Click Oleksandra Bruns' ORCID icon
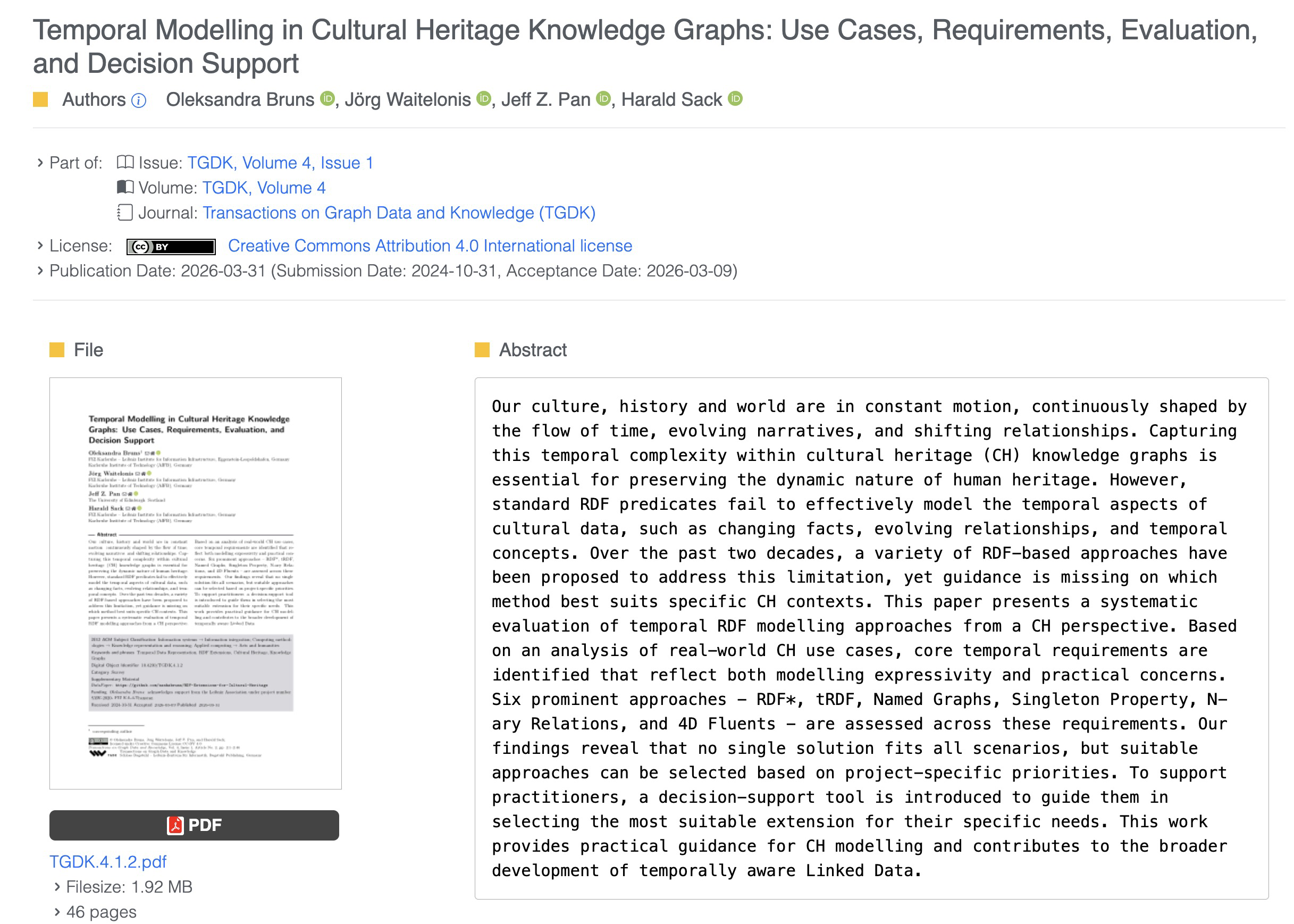The height and width of the screenshot is (924, 1294). point(327,99)
